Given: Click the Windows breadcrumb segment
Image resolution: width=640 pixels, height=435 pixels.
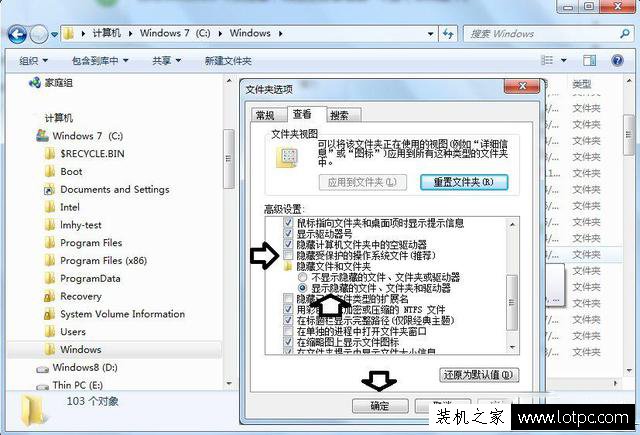Looking at the screenshot, I should [x=250, y=33].
